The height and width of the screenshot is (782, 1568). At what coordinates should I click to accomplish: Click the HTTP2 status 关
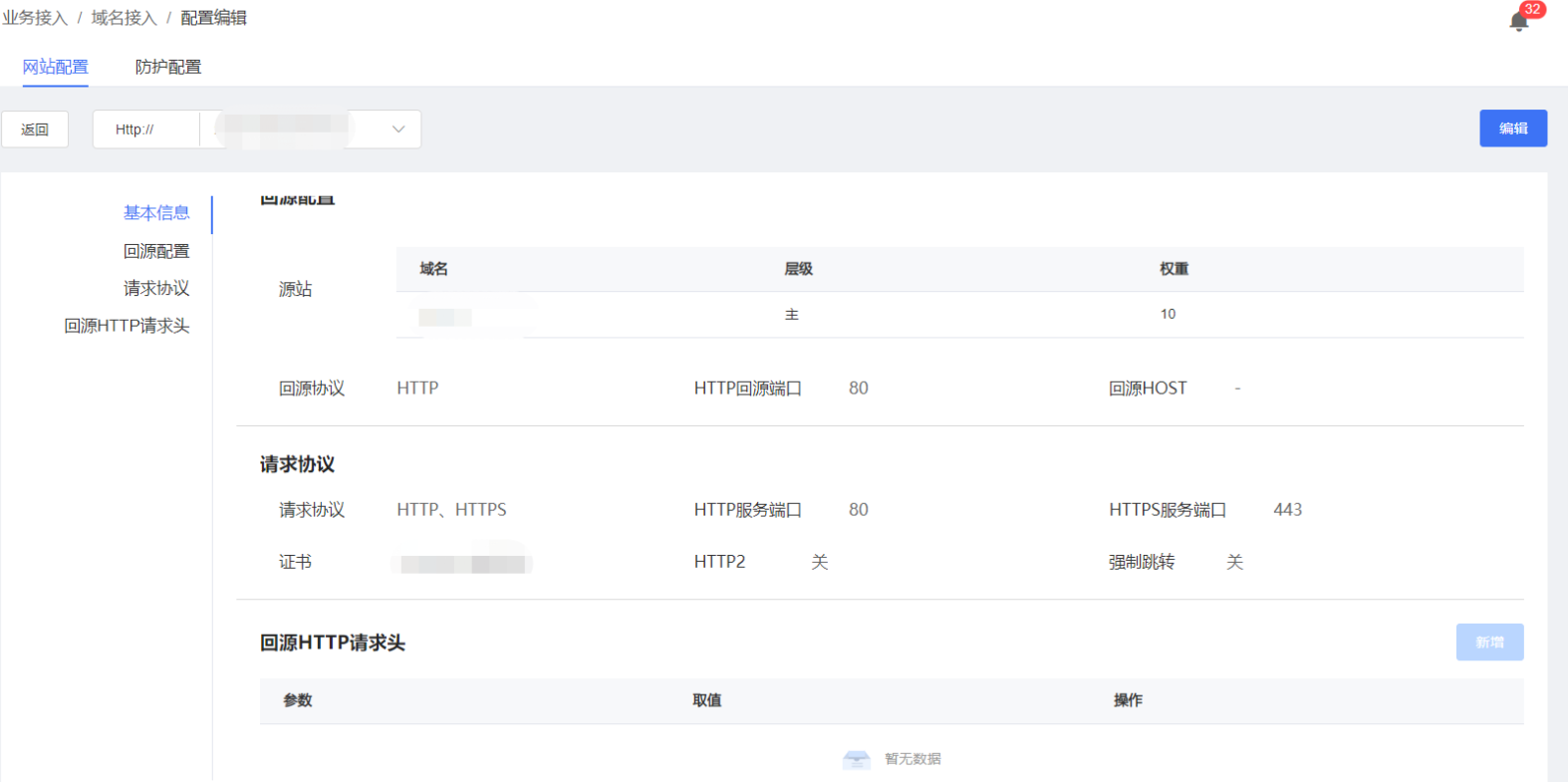(x=820, y=563)
